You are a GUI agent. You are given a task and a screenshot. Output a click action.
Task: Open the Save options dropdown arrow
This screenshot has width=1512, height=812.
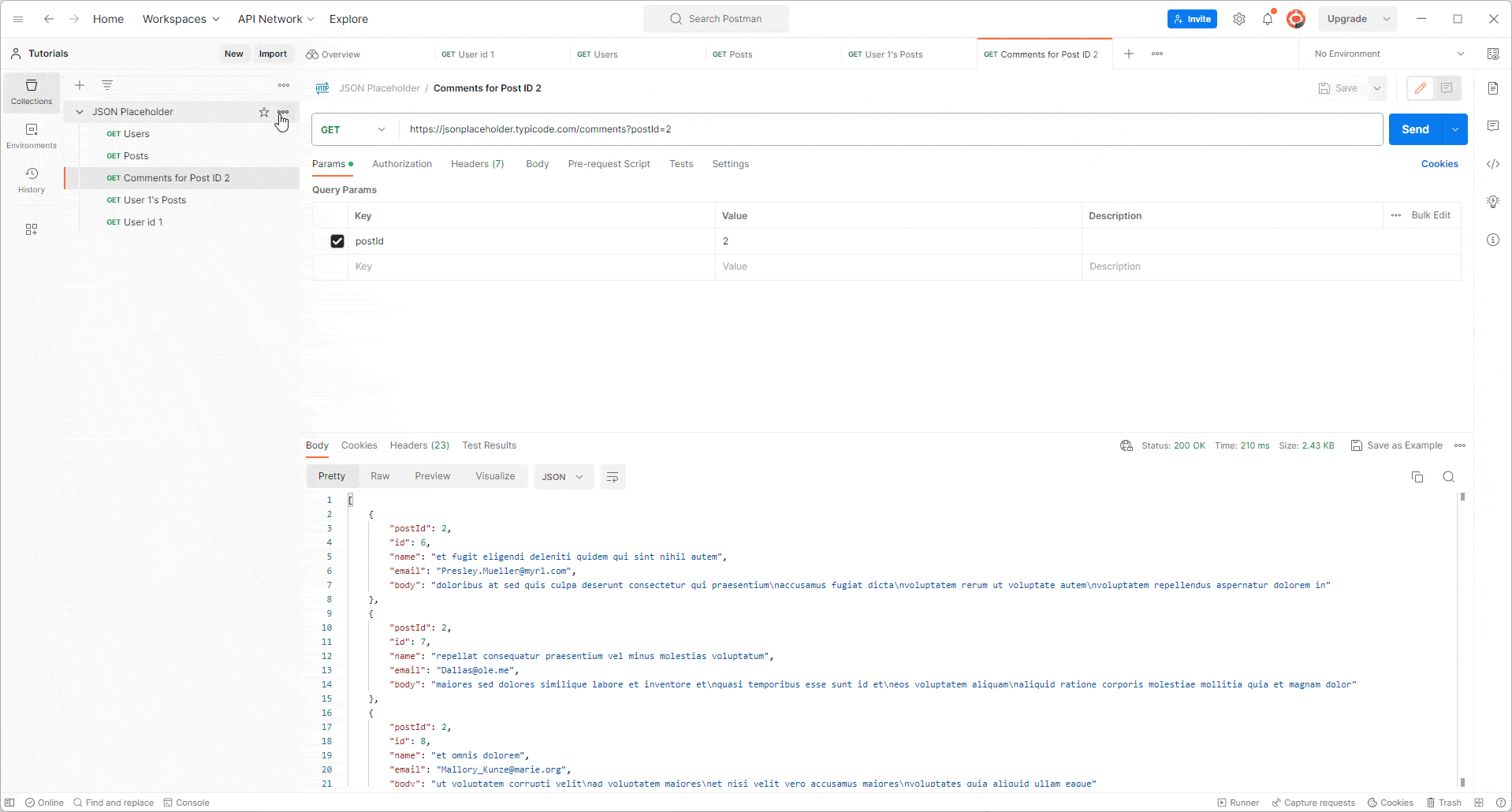click(x=1377, y=88)
